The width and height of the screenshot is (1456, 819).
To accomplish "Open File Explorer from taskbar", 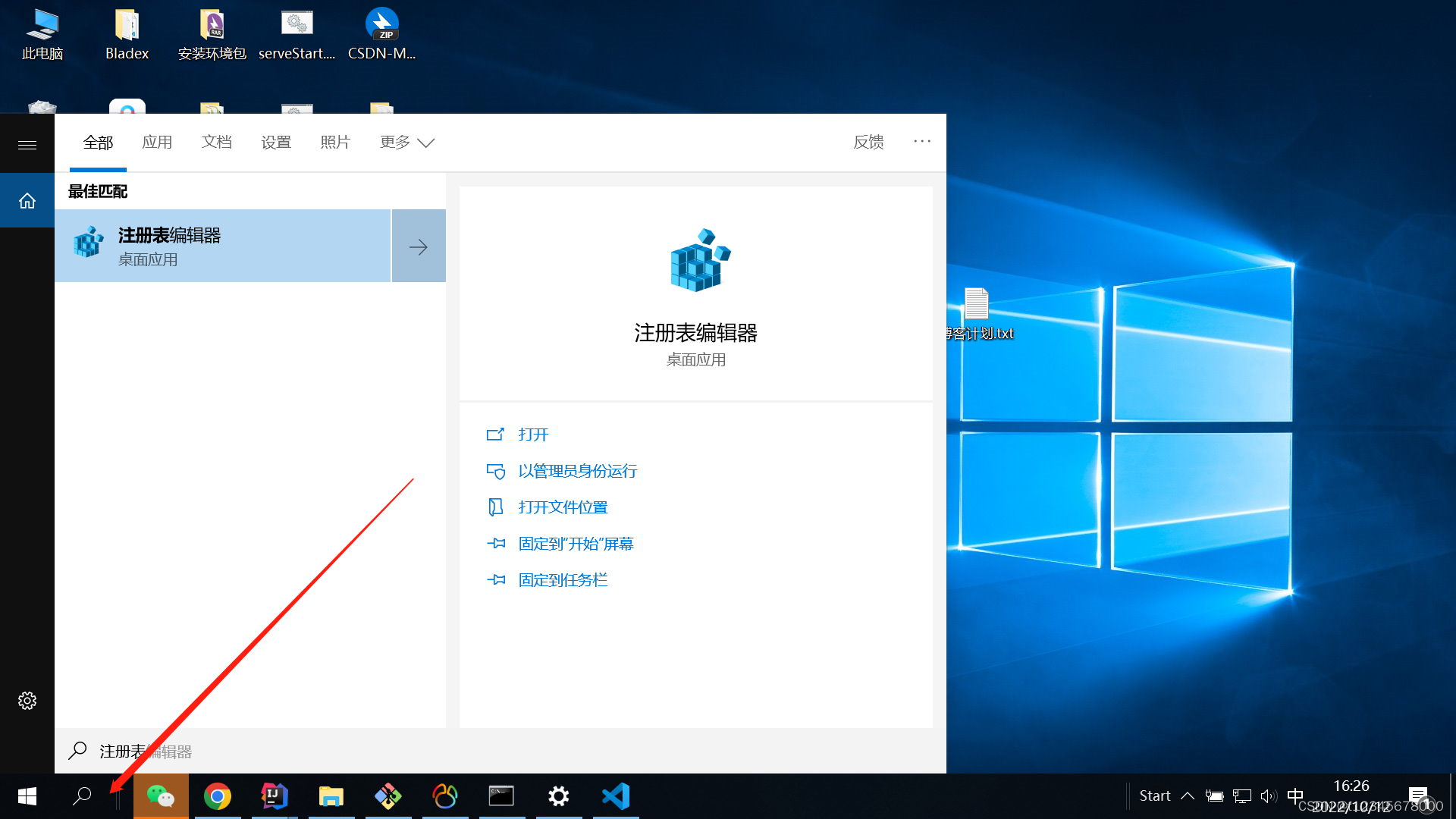I will [331, 796].
